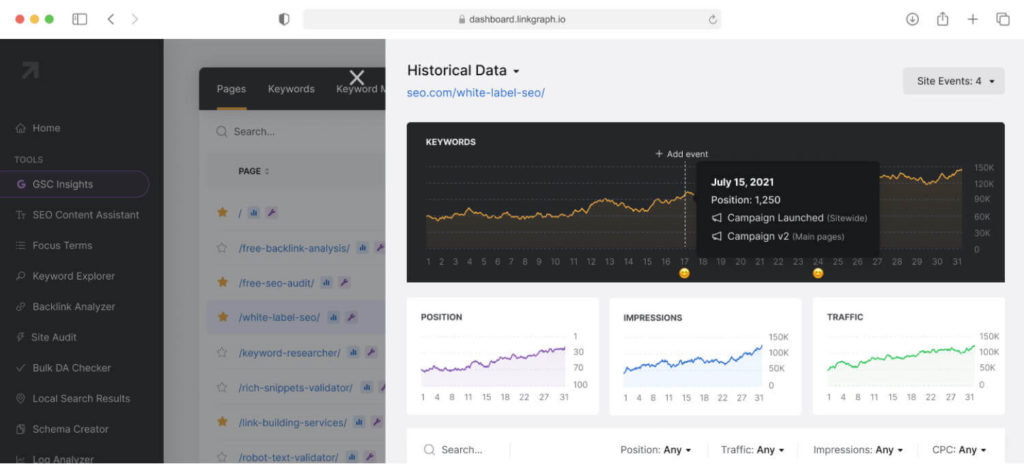
Task: Switch to the Keywords tab
Action: pos(291,89)
